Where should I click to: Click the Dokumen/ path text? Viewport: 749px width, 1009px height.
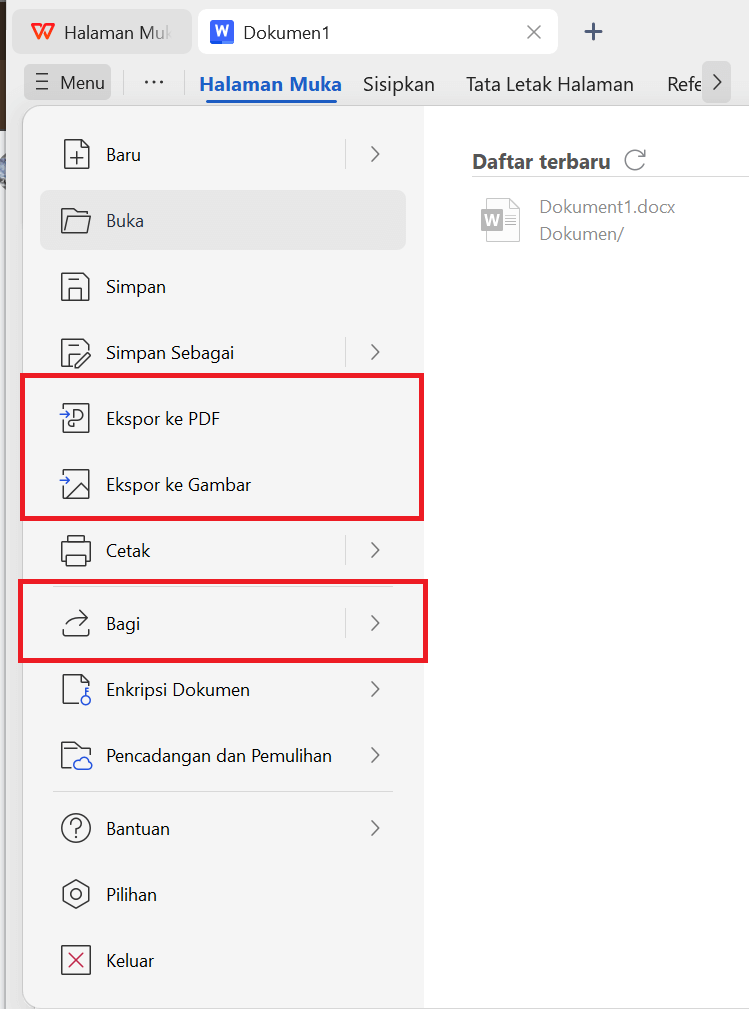click(581, 234)
